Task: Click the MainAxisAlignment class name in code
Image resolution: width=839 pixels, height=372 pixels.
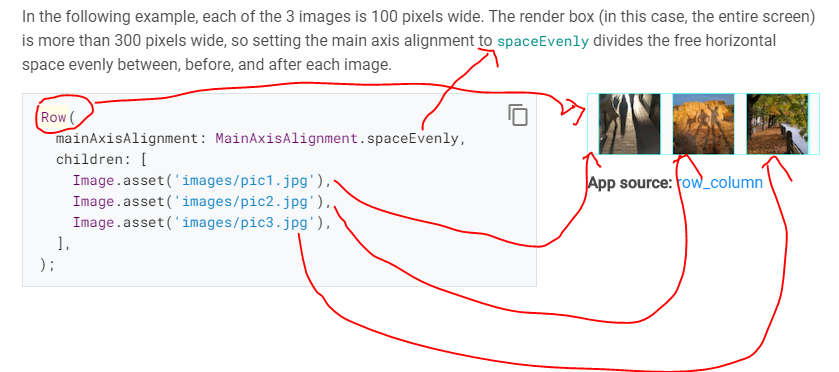Action: [x=286, y=139]
